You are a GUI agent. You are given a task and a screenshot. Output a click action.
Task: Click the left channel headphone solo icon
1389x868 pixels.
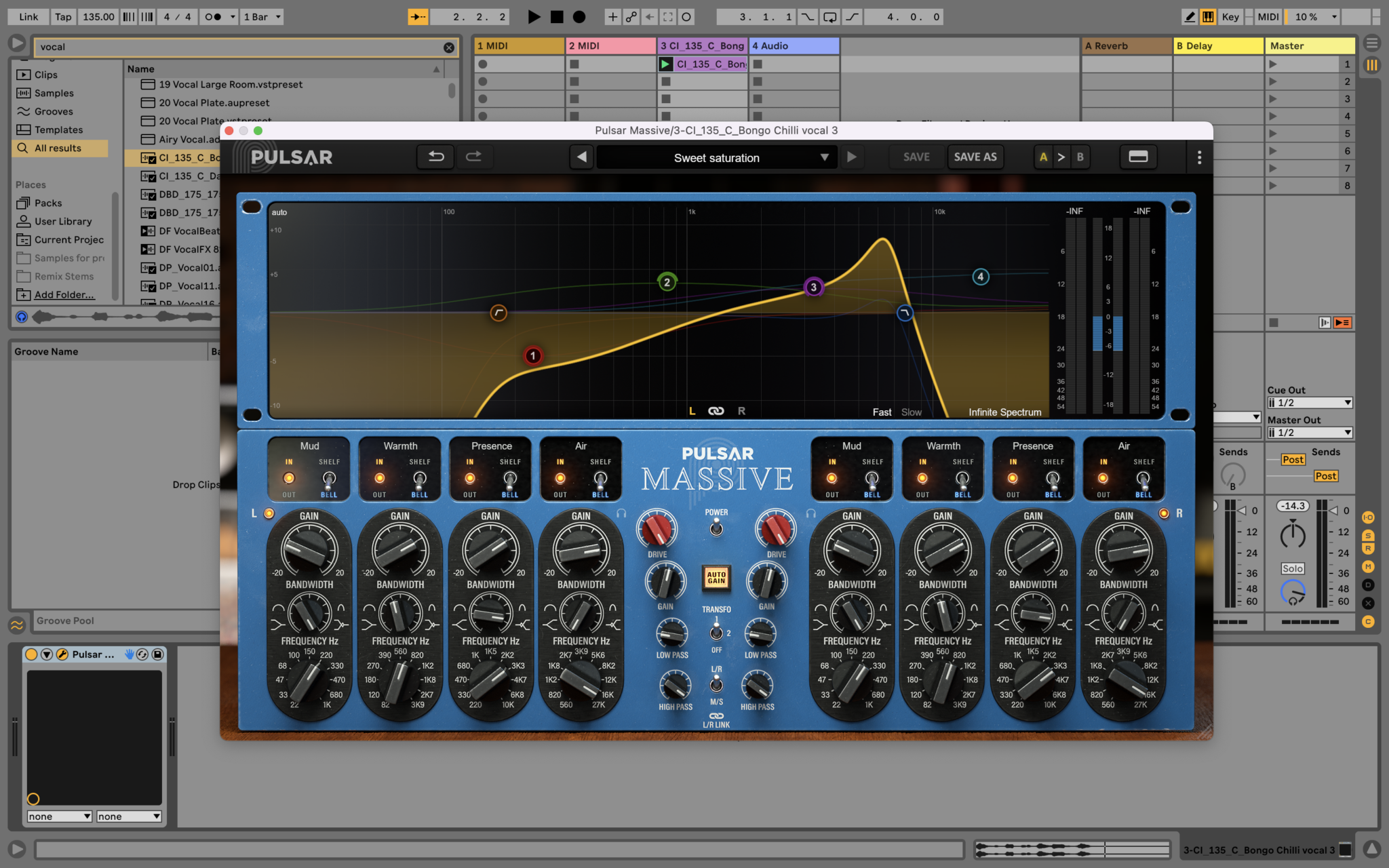(621, 514)
